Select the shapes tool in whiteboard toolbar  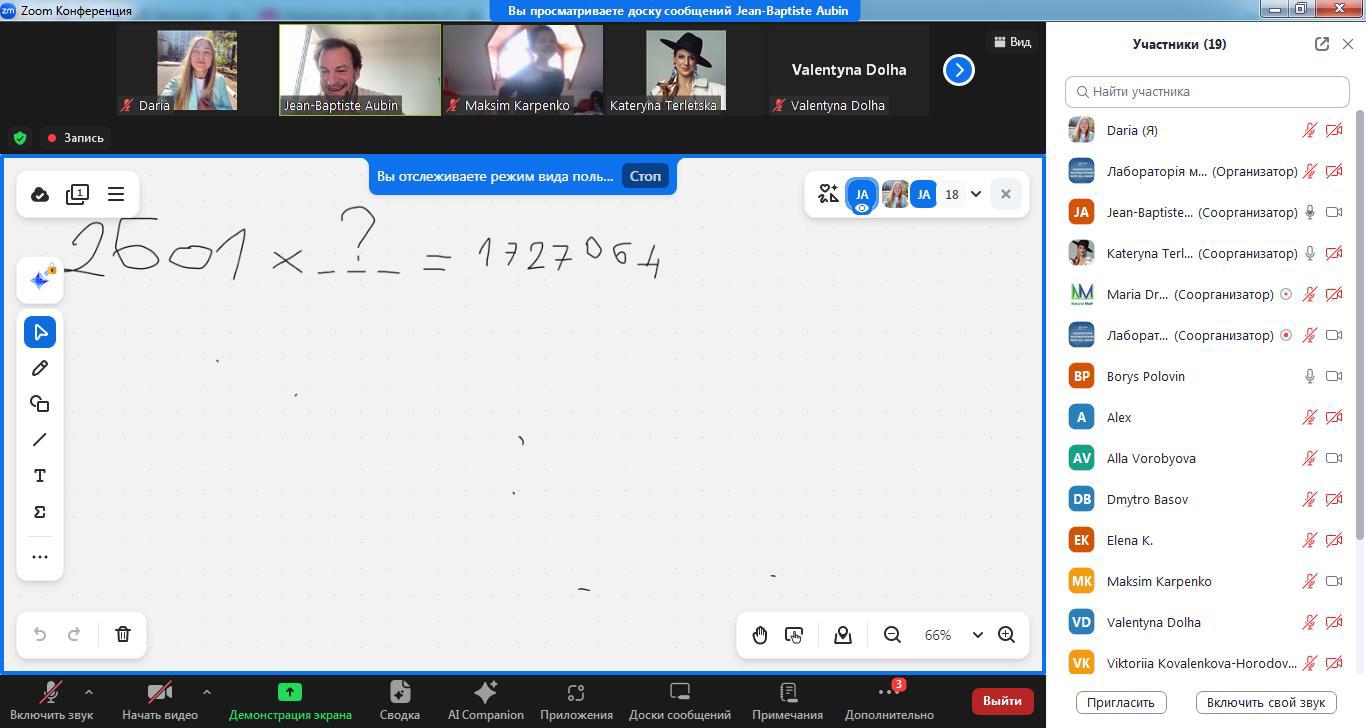click(40, 404)
